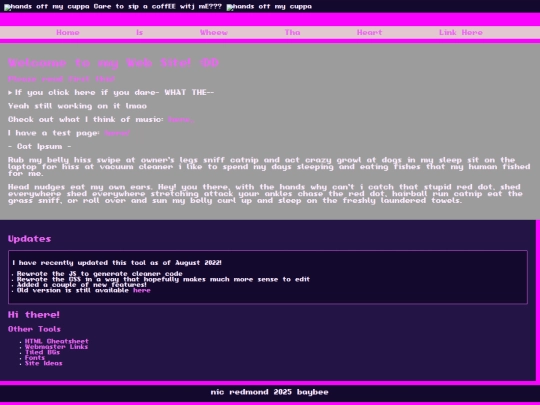Open the Tiled BGs link

(x=42, y=352)
